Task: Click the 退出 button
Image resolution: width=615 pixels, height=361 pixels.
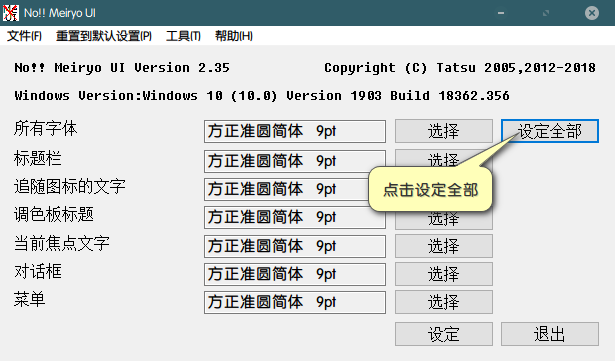Action: (x=550, y=334)
